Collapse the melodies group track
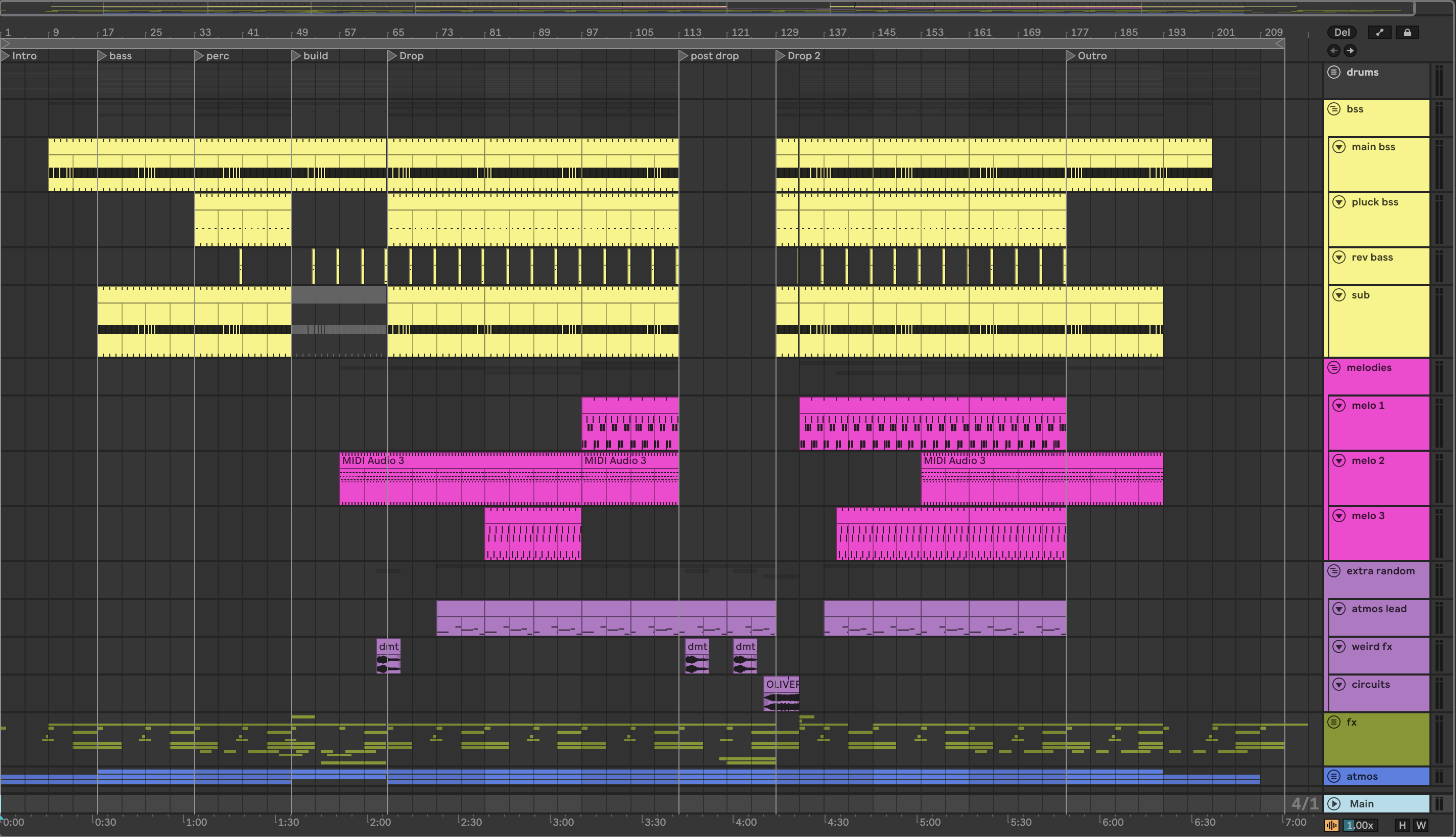The height and width of the screenshot is (837, 1456). pos(1334,368)
